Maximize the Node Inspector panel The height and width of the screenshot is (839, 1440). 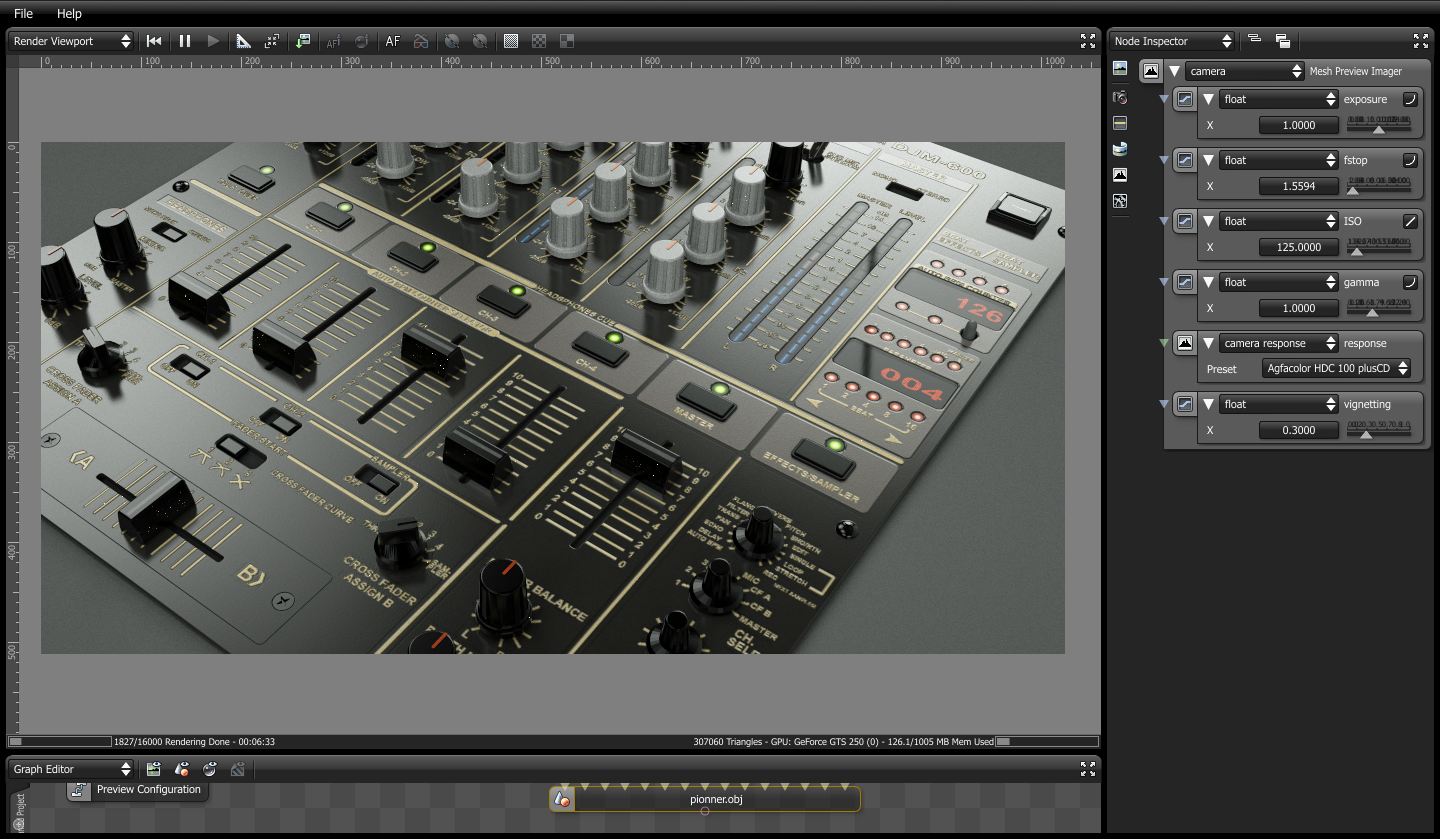click(x=1421, y=41)
